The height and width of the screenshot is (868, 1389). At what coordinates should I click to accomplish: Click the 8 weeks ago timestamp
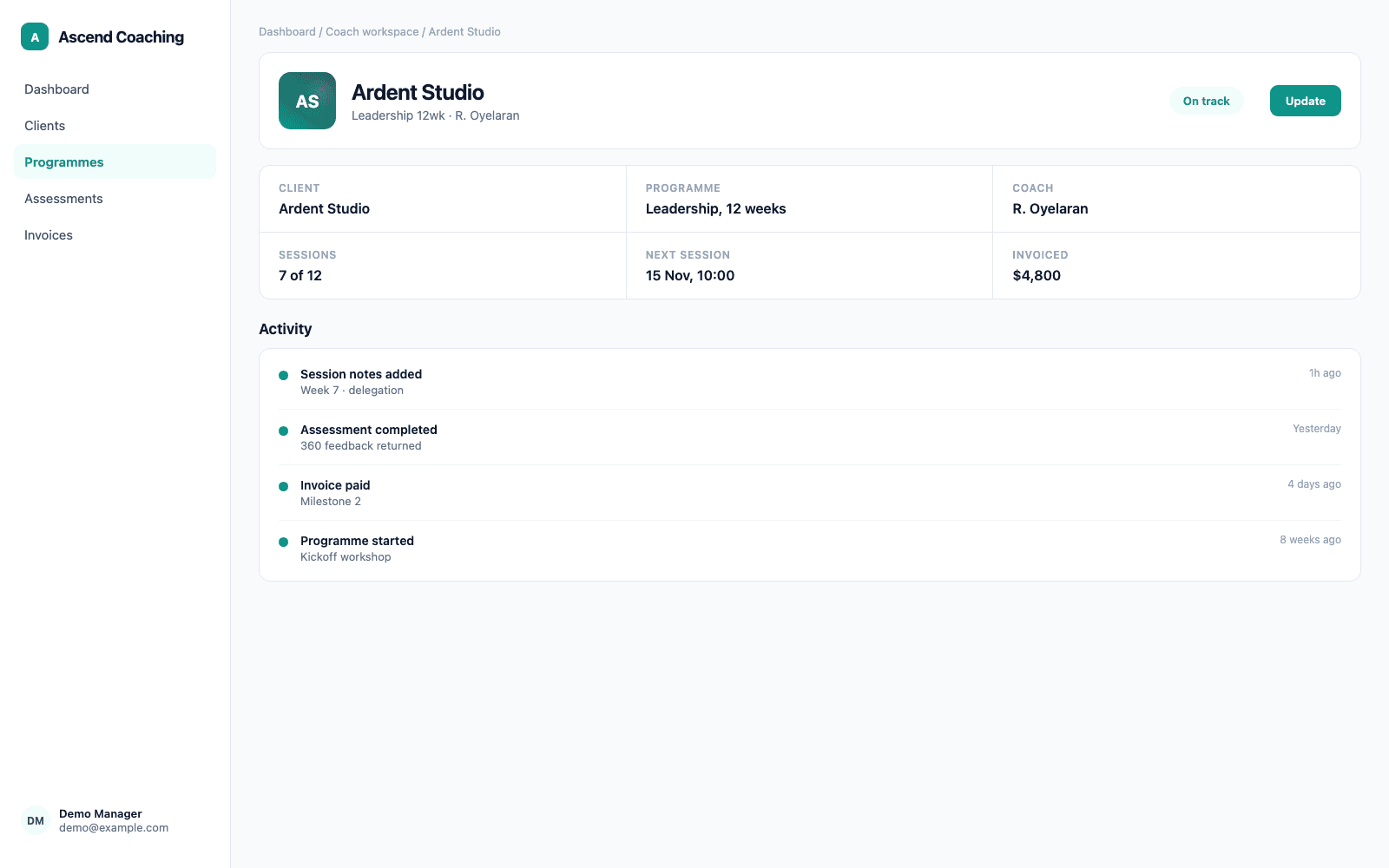(x=1310, y=540)
